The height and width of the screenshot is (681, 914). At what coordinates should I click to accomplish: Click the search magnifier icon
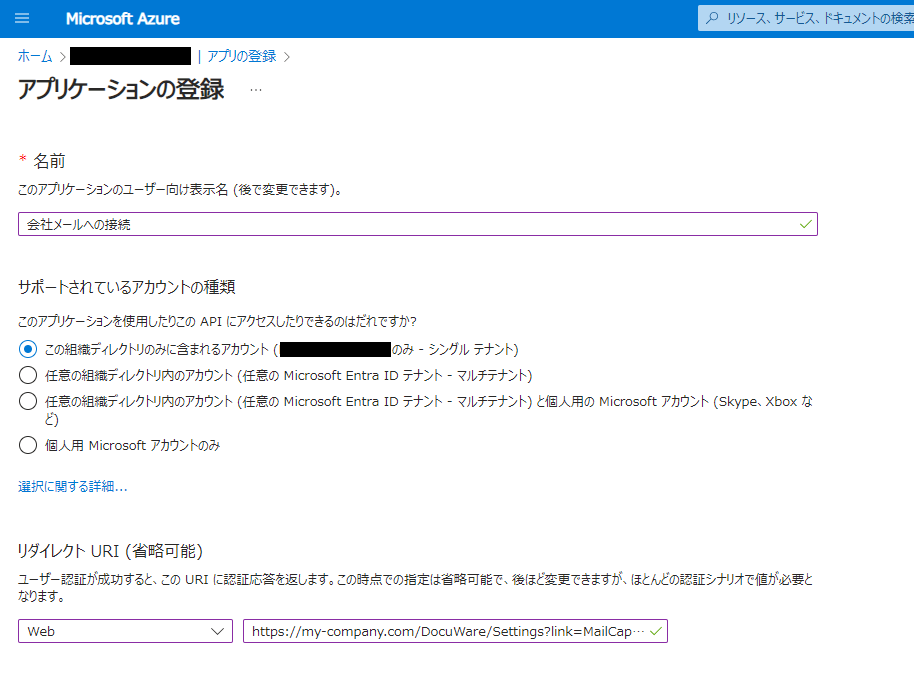click(712, 18)
